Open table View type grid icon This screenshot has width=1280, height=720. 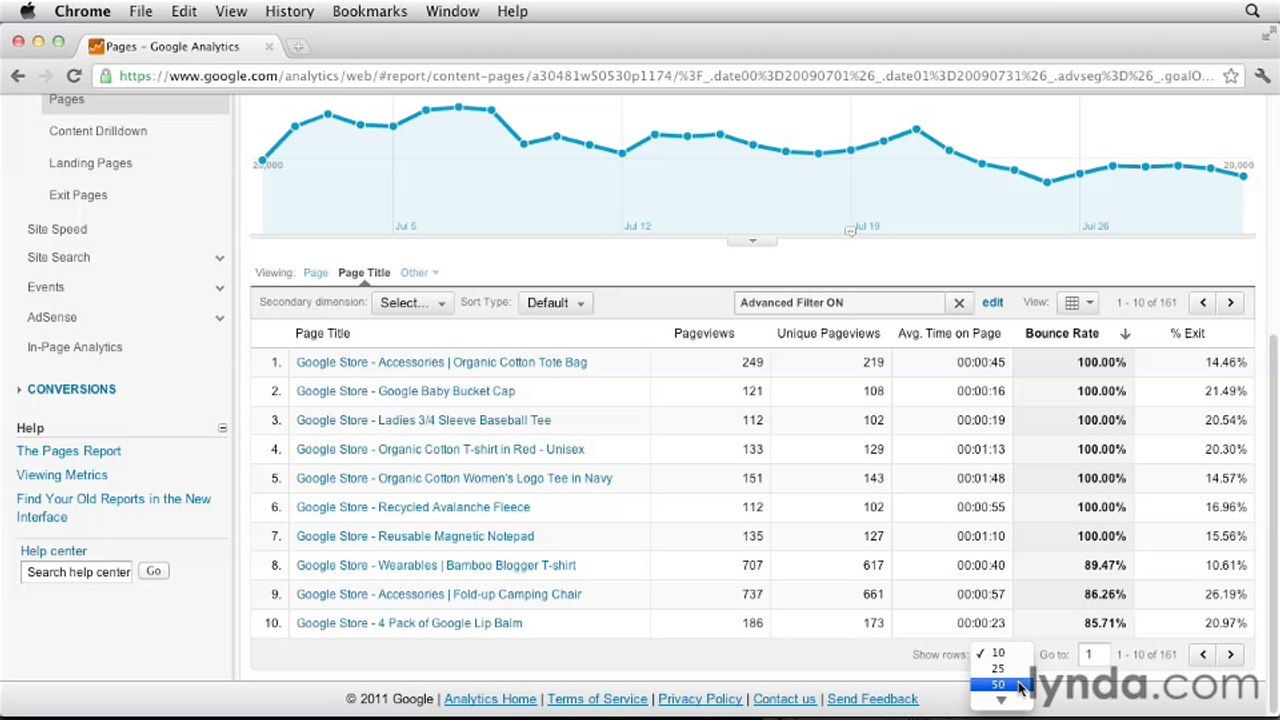(x=1079, y=303)
